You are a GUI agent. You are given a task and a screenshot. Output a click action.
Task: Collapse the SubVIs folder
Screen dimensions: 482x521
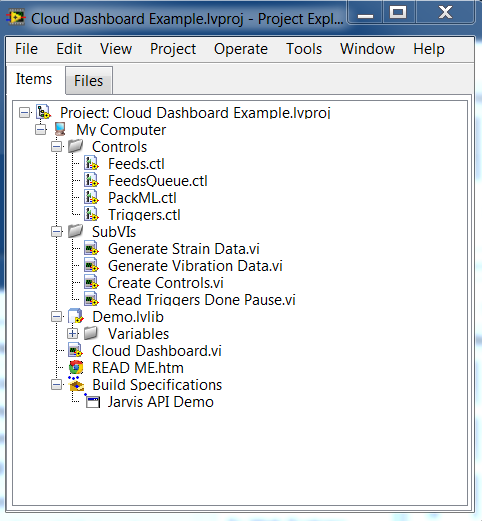[56, 232]
